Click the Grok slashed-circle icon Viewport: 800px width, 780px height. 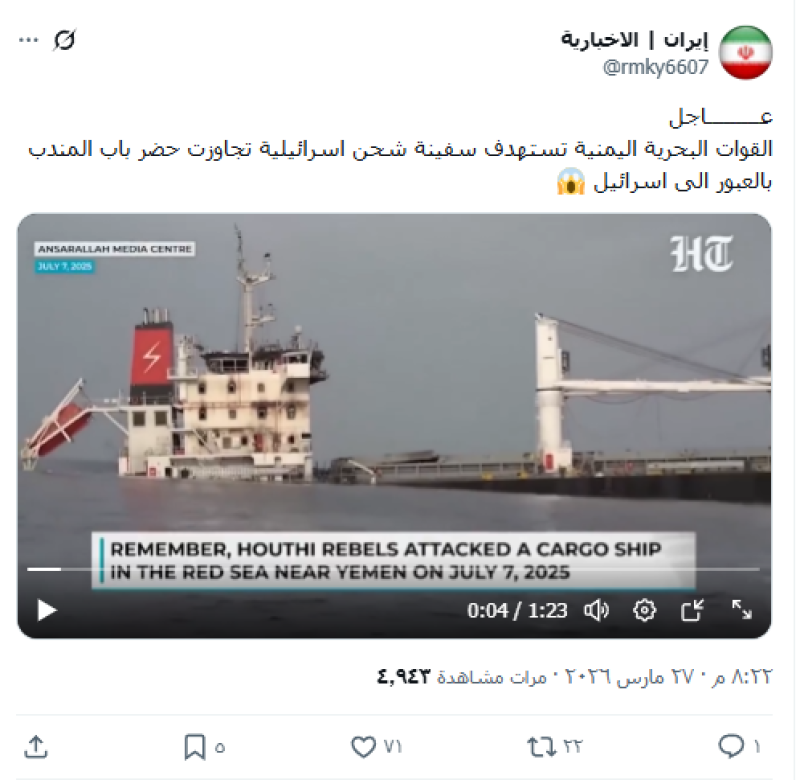[65, 40]
